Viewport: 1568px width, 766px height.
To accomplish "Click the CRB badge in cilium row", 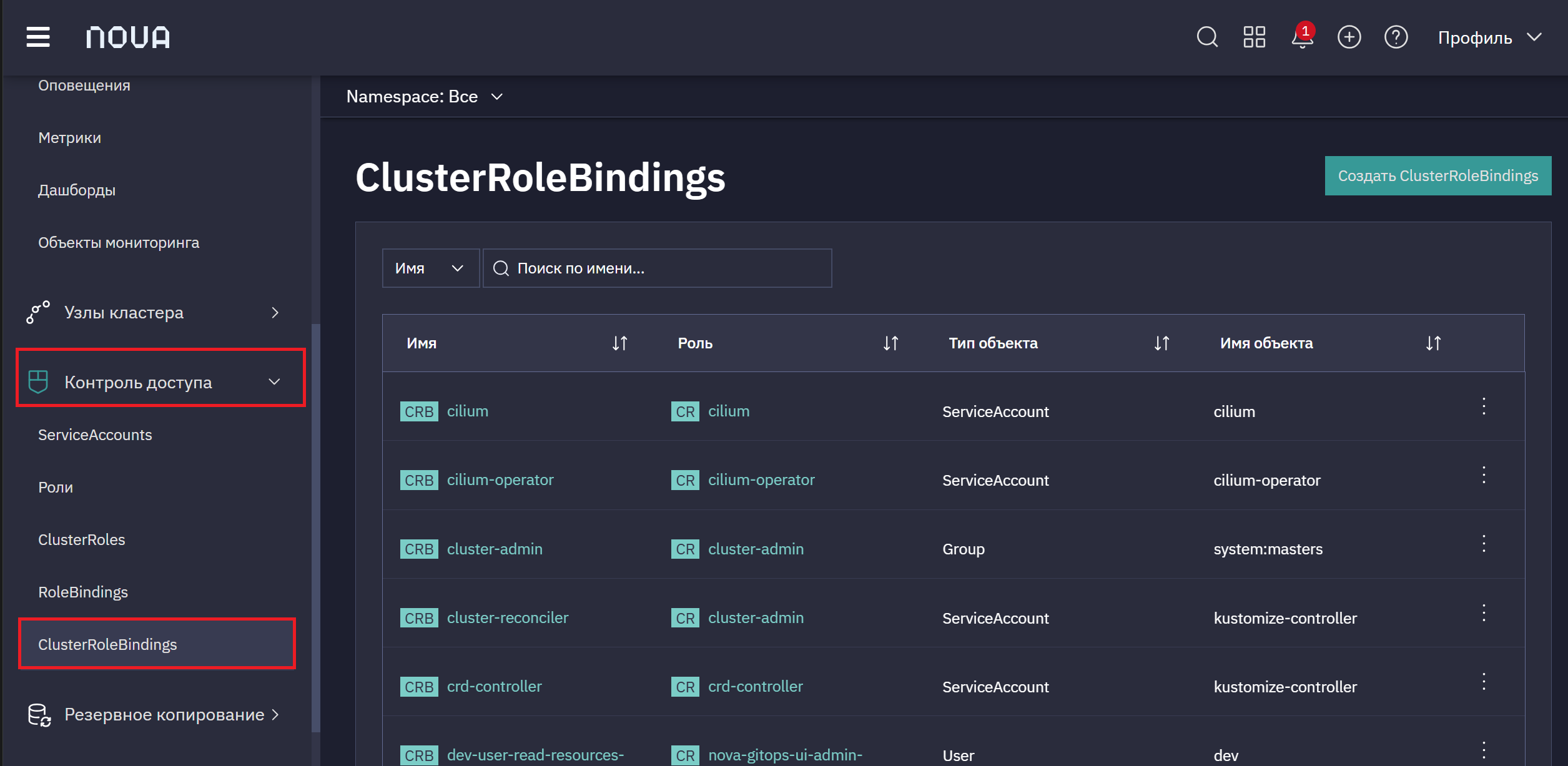I will coord(418,411).
